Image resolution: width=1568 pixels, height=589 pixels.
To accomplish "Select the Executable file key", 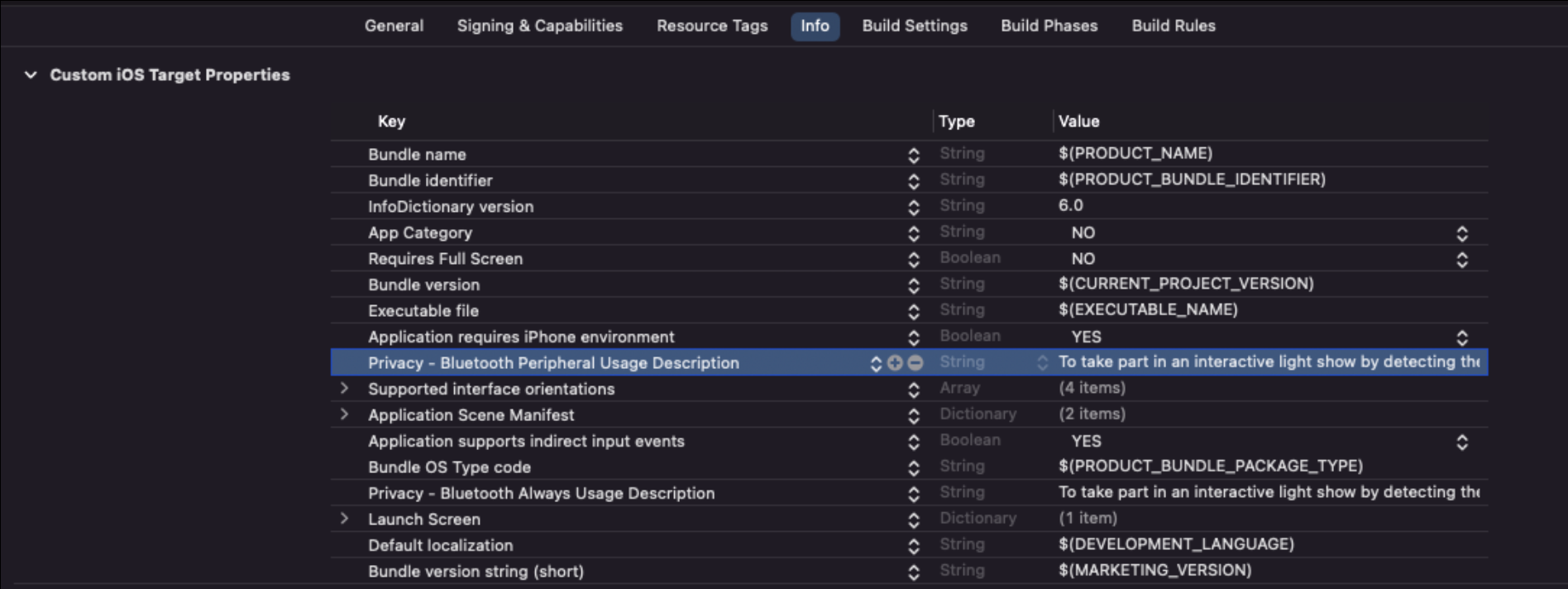I will tap(423, 311).
